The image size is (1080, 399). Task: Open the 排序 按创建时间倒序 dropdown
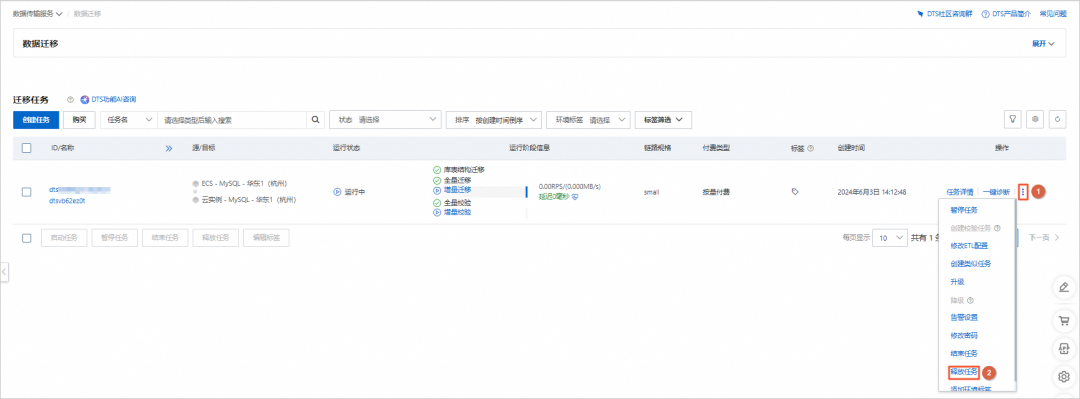click(x=494, y=119)
